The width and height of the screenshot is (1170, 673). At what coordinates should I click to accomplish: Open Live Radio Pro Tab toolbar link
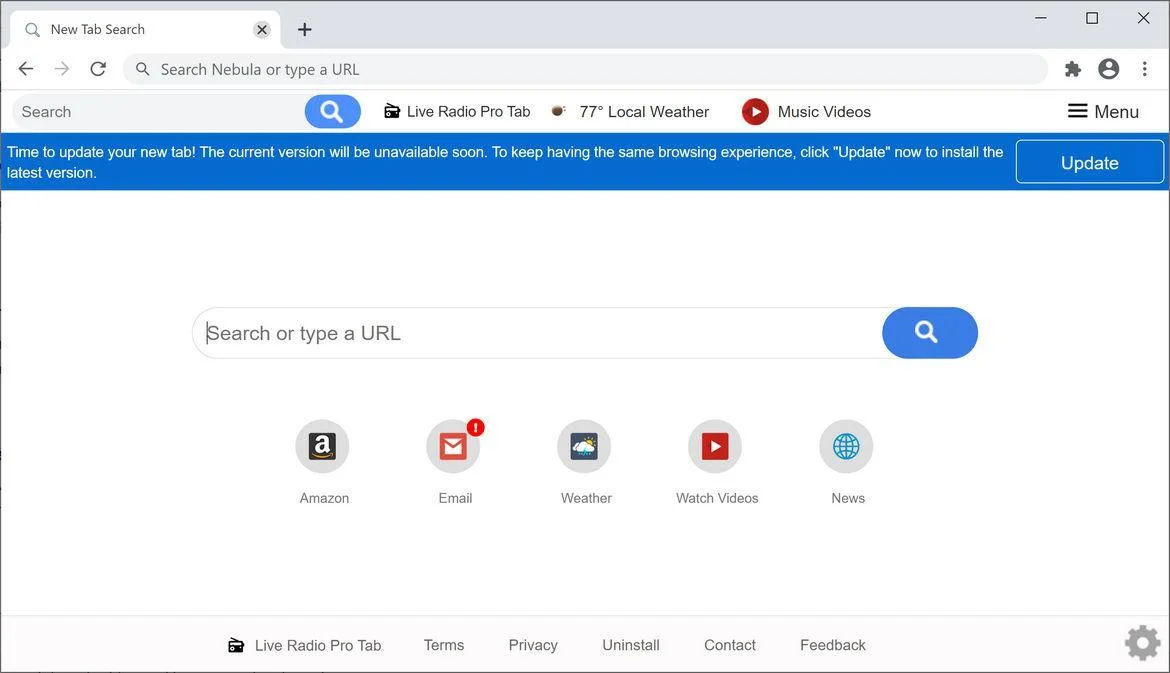pyautogui.click(x=457, y=112)
